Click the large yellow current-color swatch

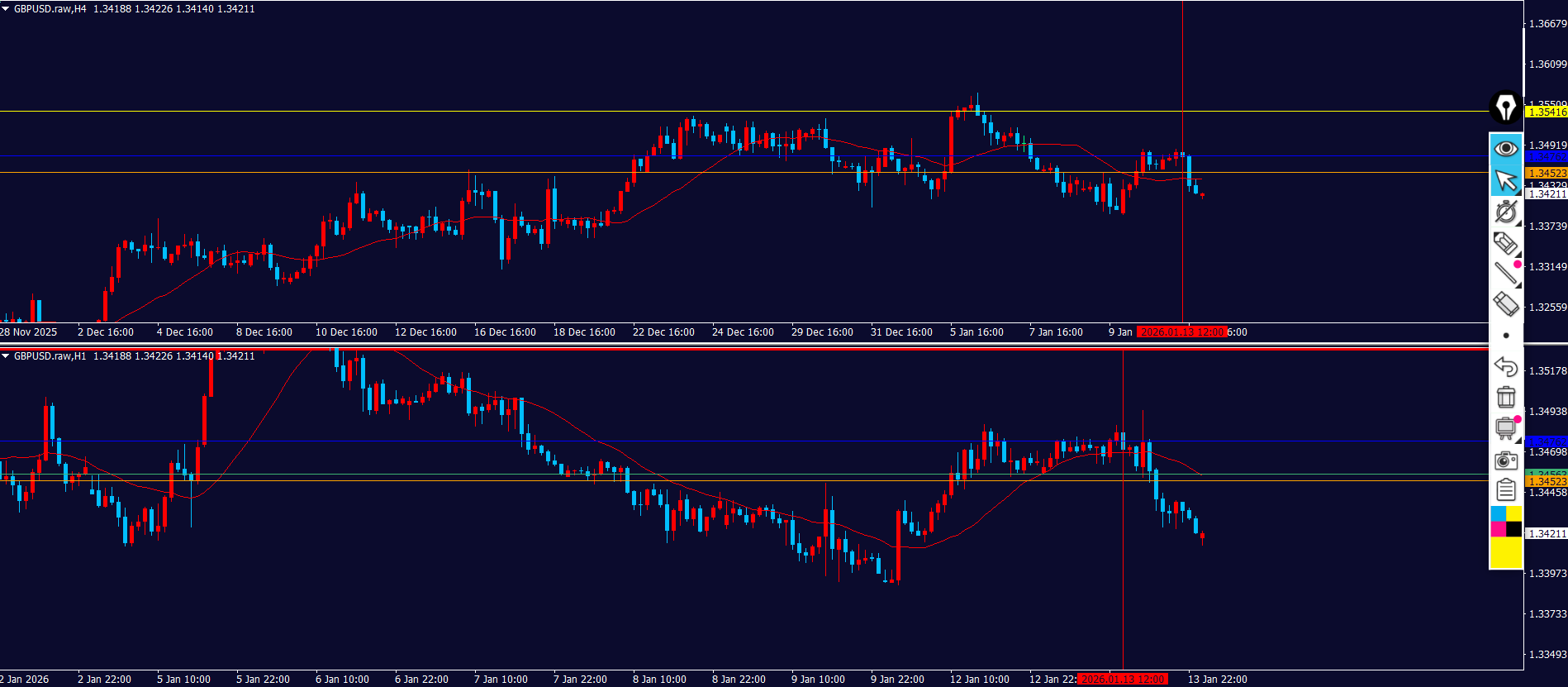(1505, 552)
